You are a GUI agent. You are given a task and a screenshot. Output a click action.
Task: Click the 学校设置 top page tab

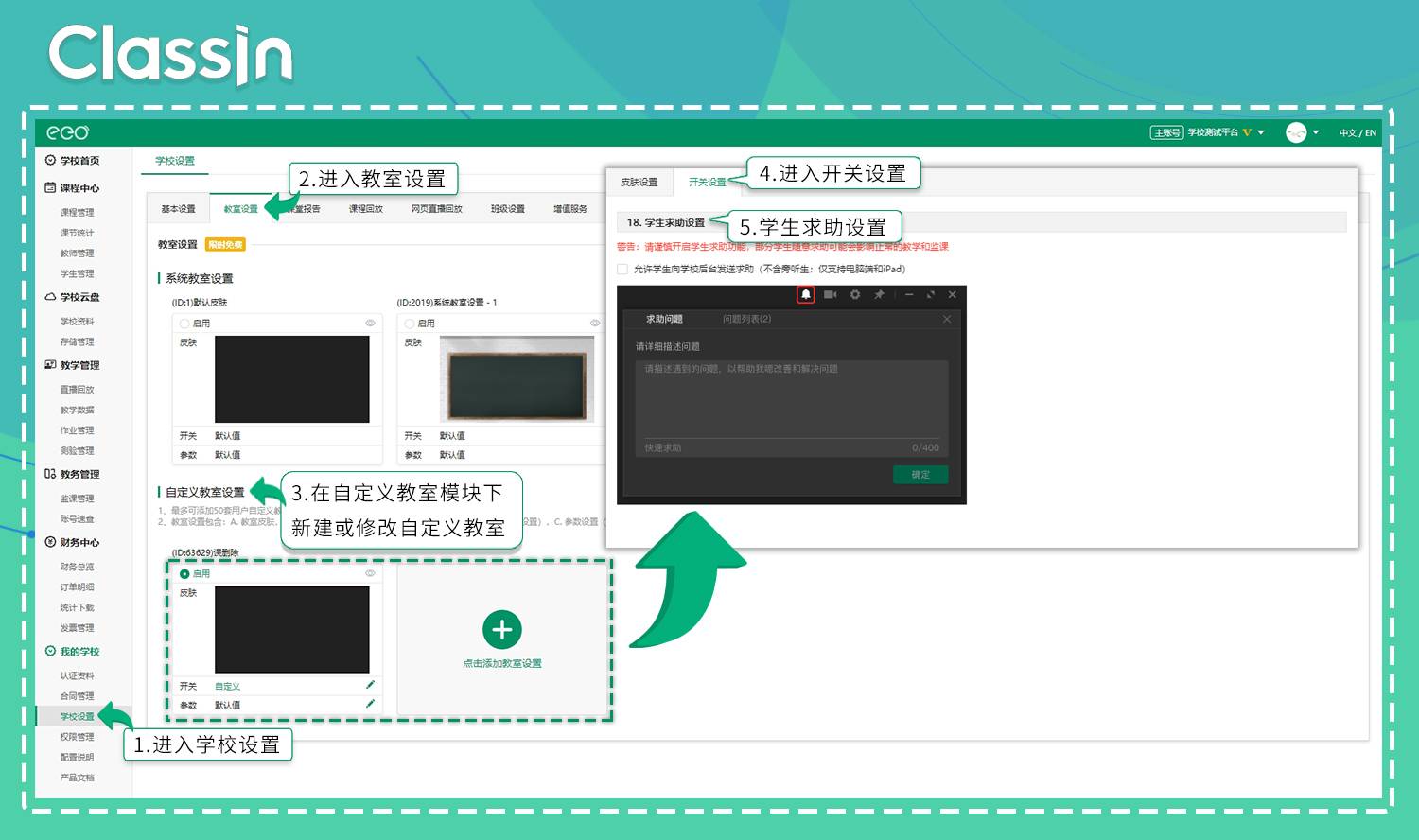(x=175, y=161)
